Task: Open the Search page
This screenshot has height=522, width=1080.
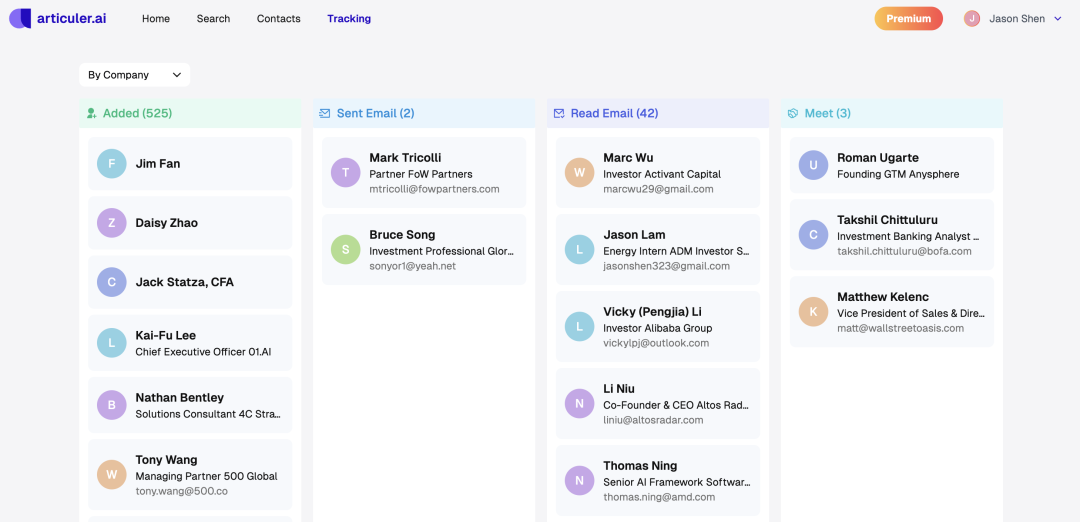Action: [x=213, y=19]
